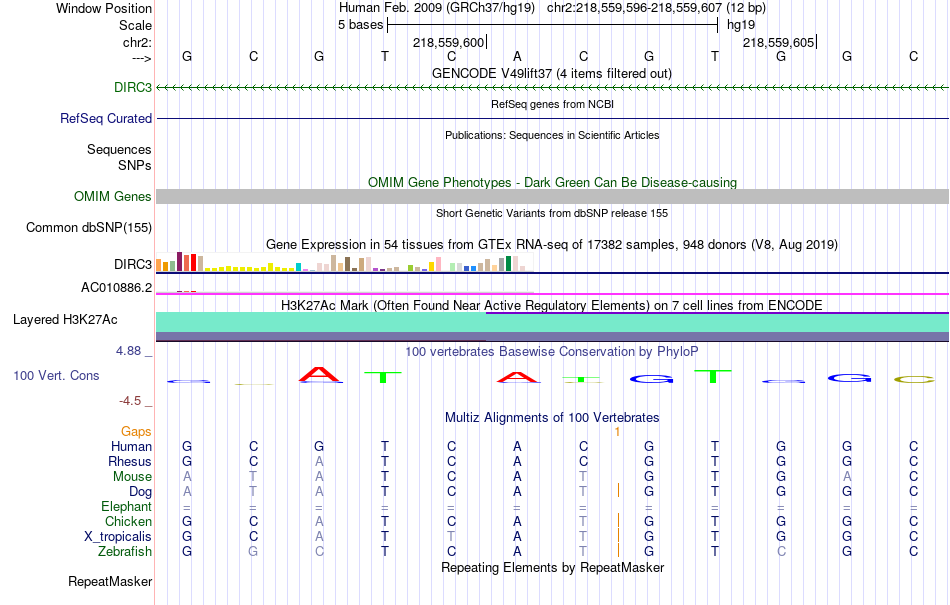Click the chr2:218,559,596-218,559,607 coordinate text
This screenshot has width=950, height=605.
click(x=634, y=8)
